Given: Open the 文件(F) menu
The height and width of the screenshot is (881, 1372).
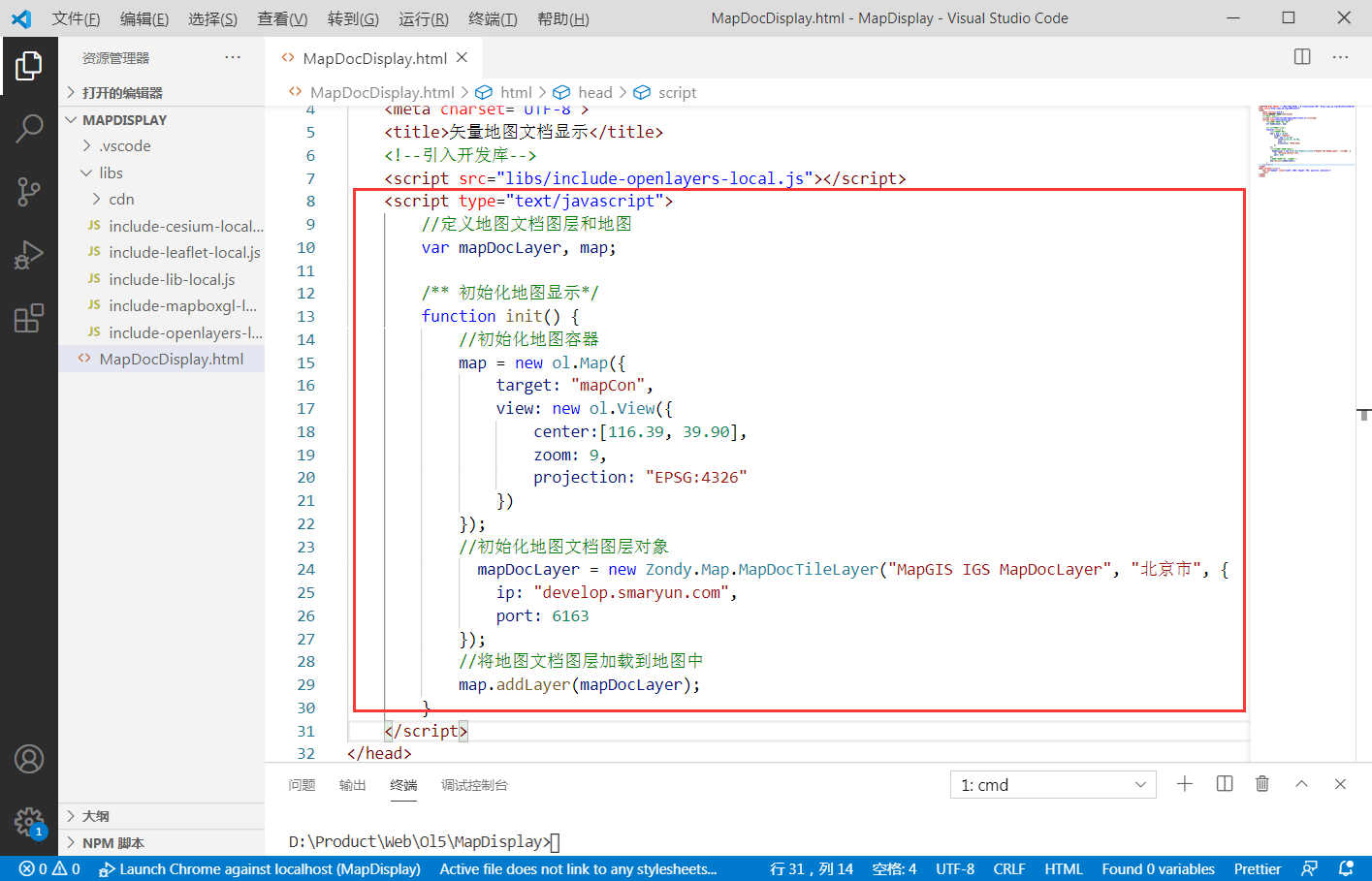Looking at the screenshot, I should tap(76, 18).
